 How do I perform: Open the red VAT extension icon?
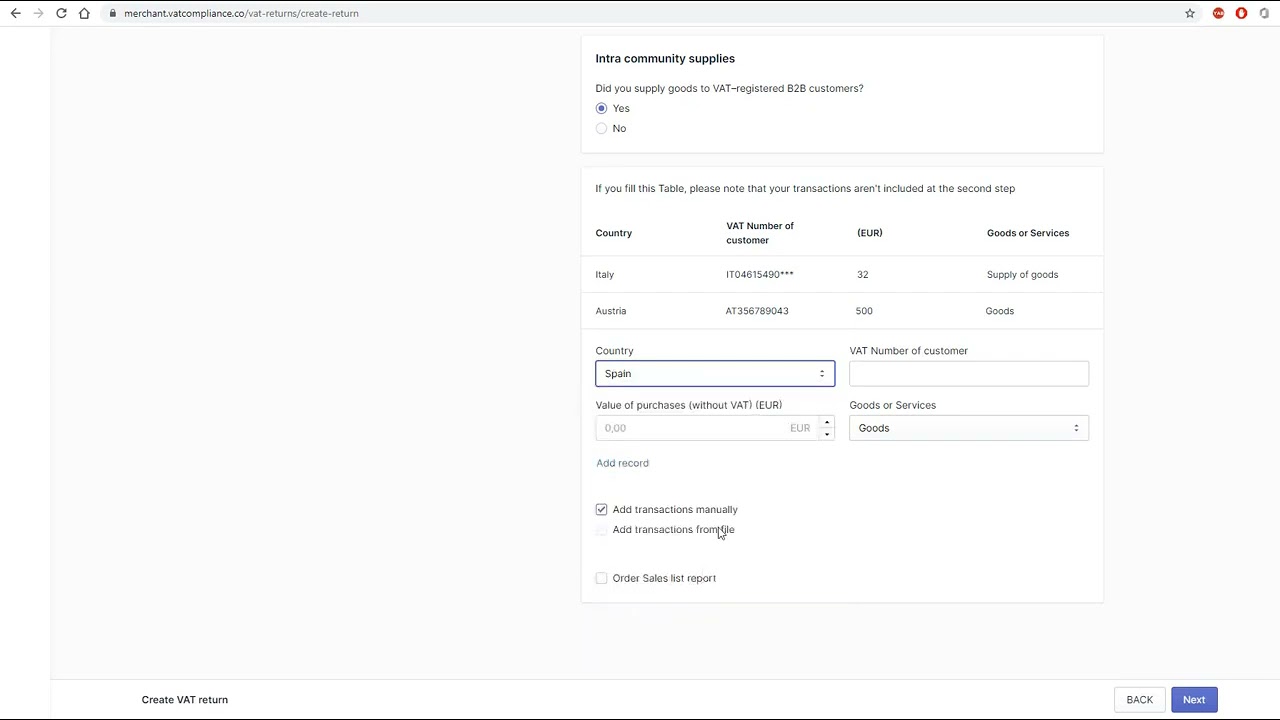(1218, 13)
